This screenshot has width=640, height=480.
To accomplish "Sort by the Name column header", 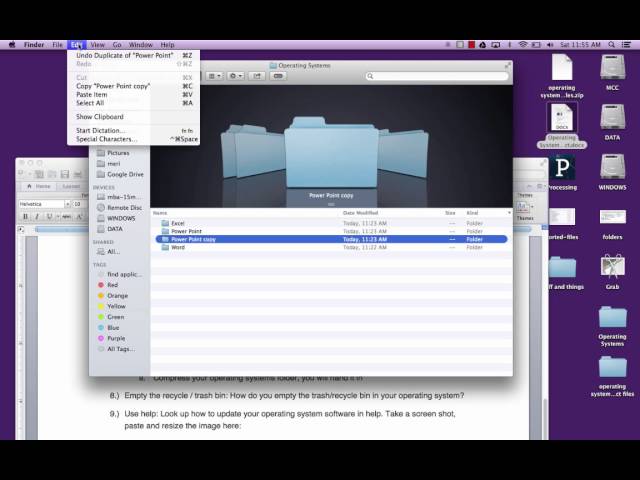I will 160,213.
